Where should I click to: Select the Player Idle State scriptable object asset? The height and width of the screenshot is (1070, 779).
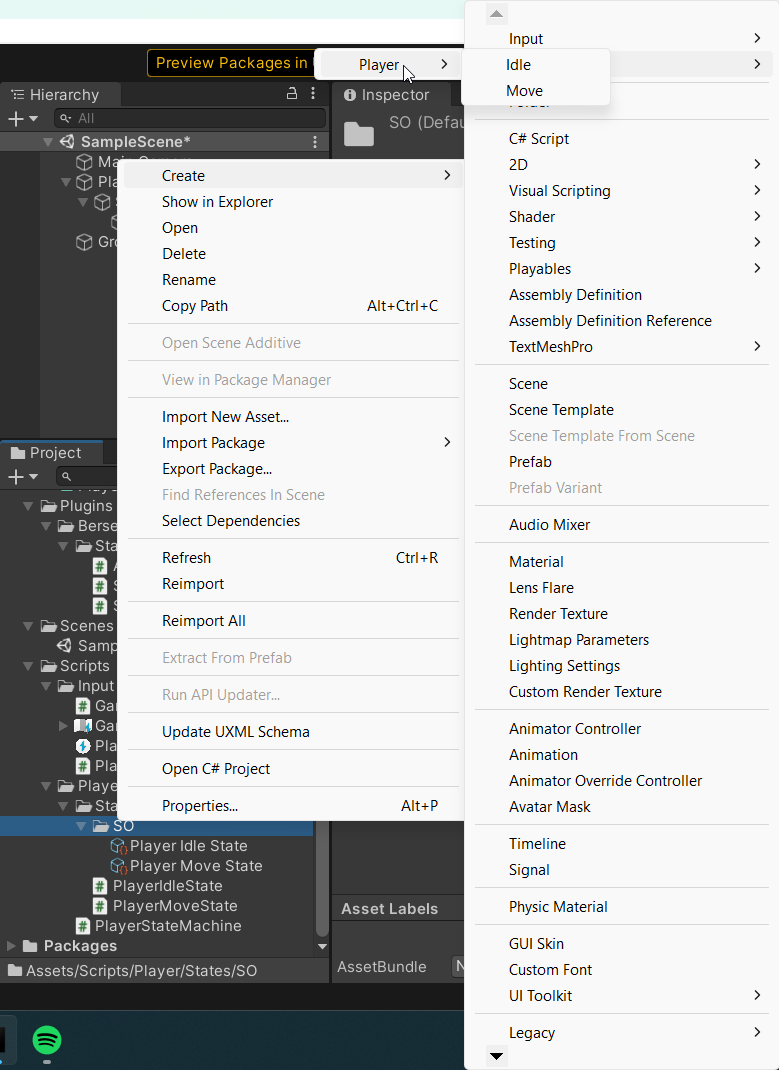(188, 846)
